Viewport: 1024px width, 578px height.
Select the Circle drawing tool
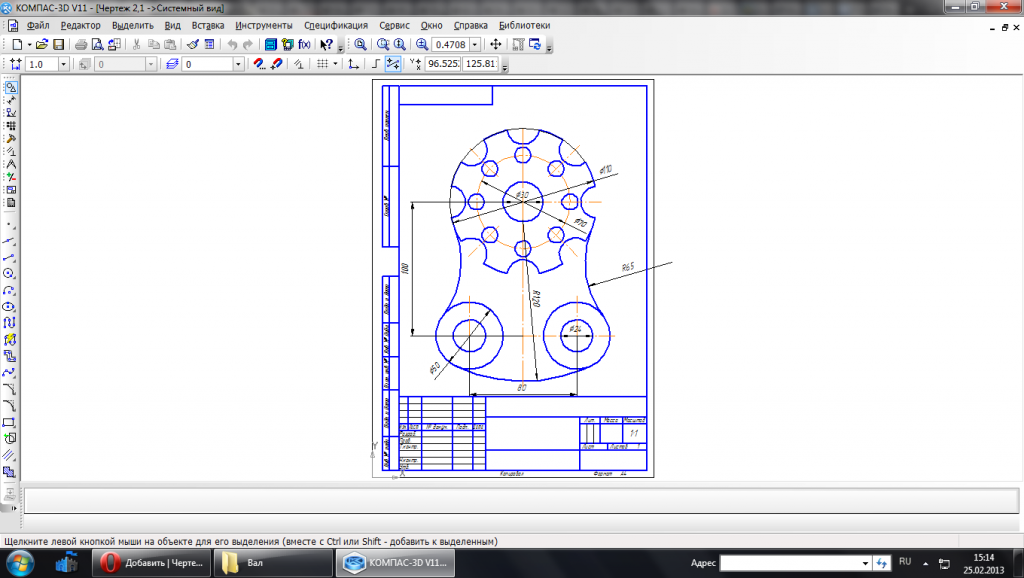pos(9,274)
